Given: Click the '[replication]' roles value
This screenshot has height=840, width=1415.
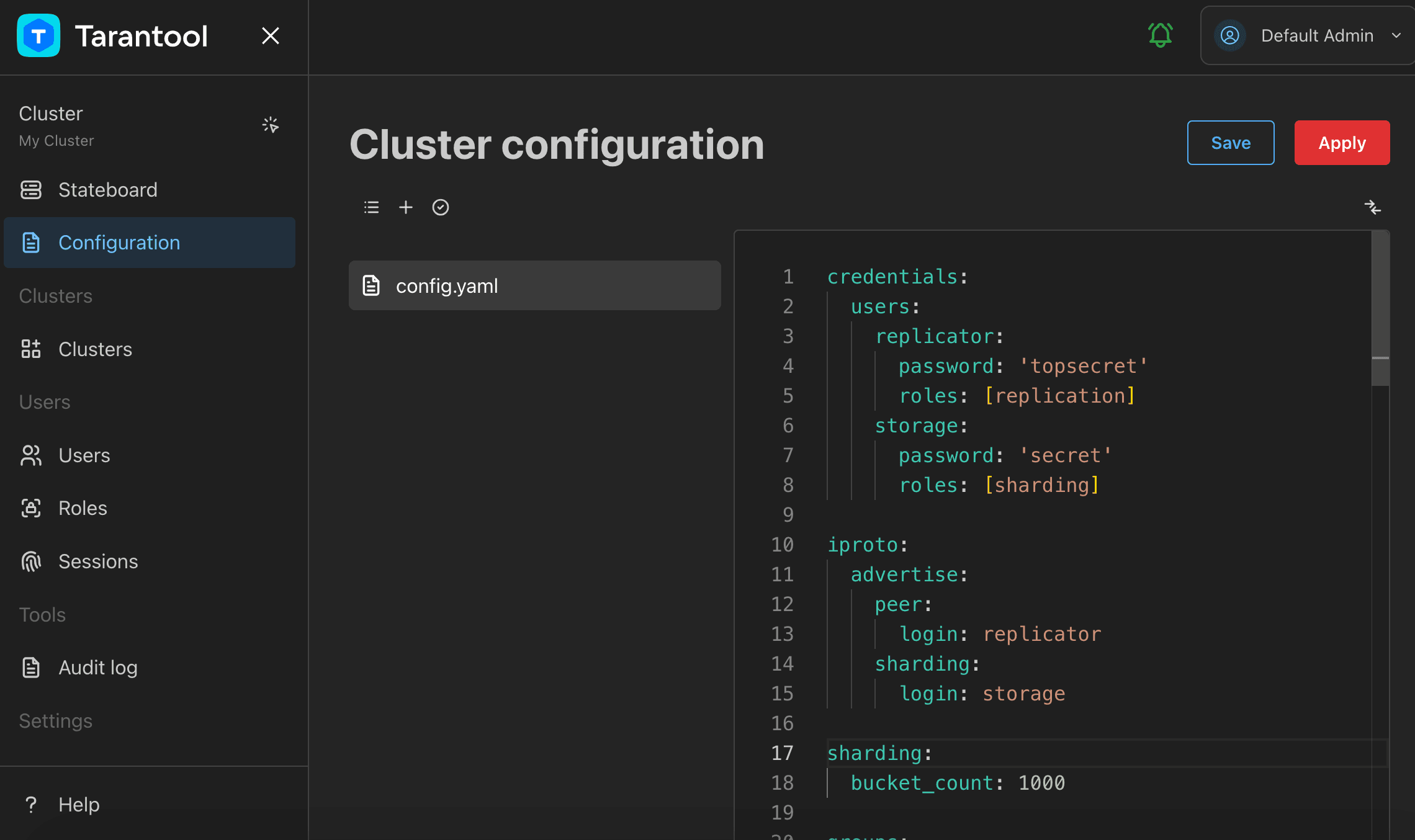Looking at the screenshot, I should [x=1060, y=396].
